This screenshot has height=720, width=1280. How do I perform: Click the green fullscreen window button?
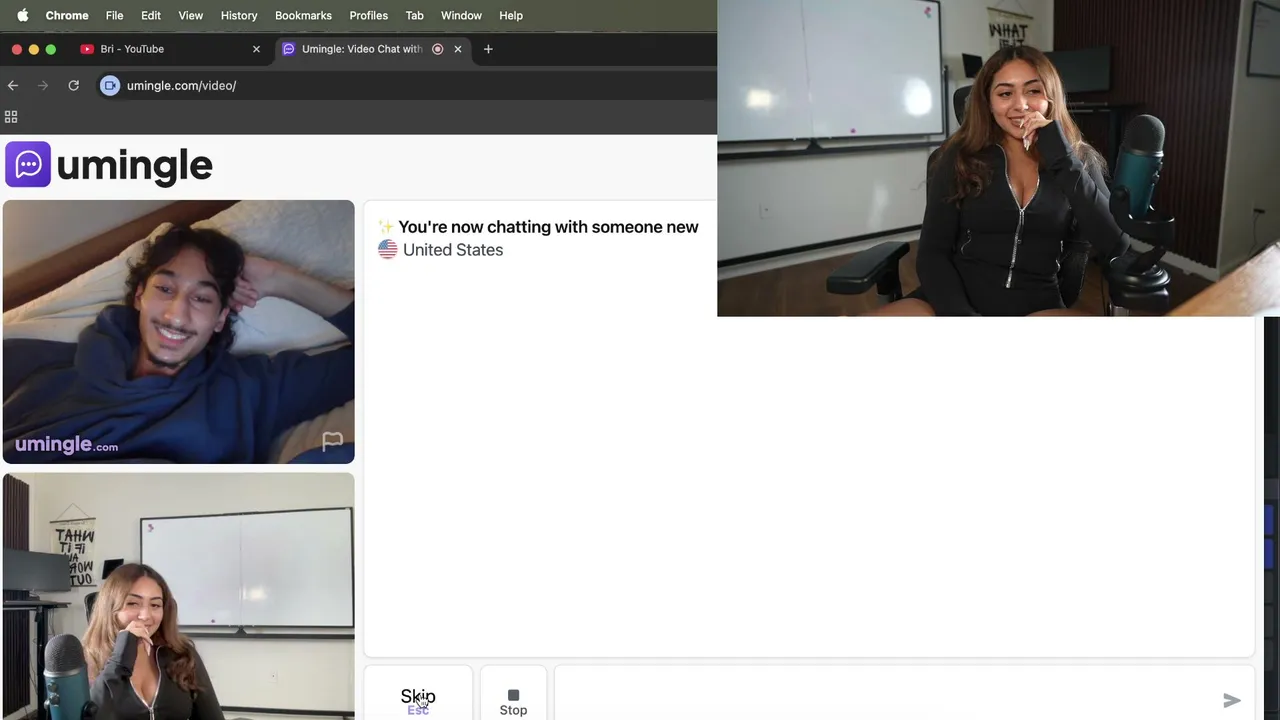click(x=51, y=49)
